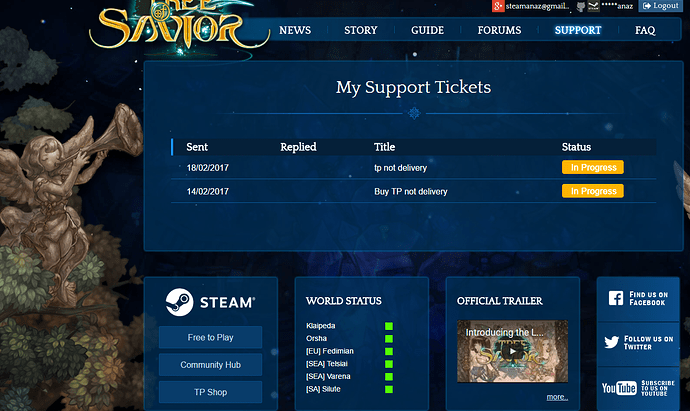Image resolution: width=690 pixels, height=411 pixels.
Task: Open the 'tp not delivery' ticket
Action: coord(400,168)
